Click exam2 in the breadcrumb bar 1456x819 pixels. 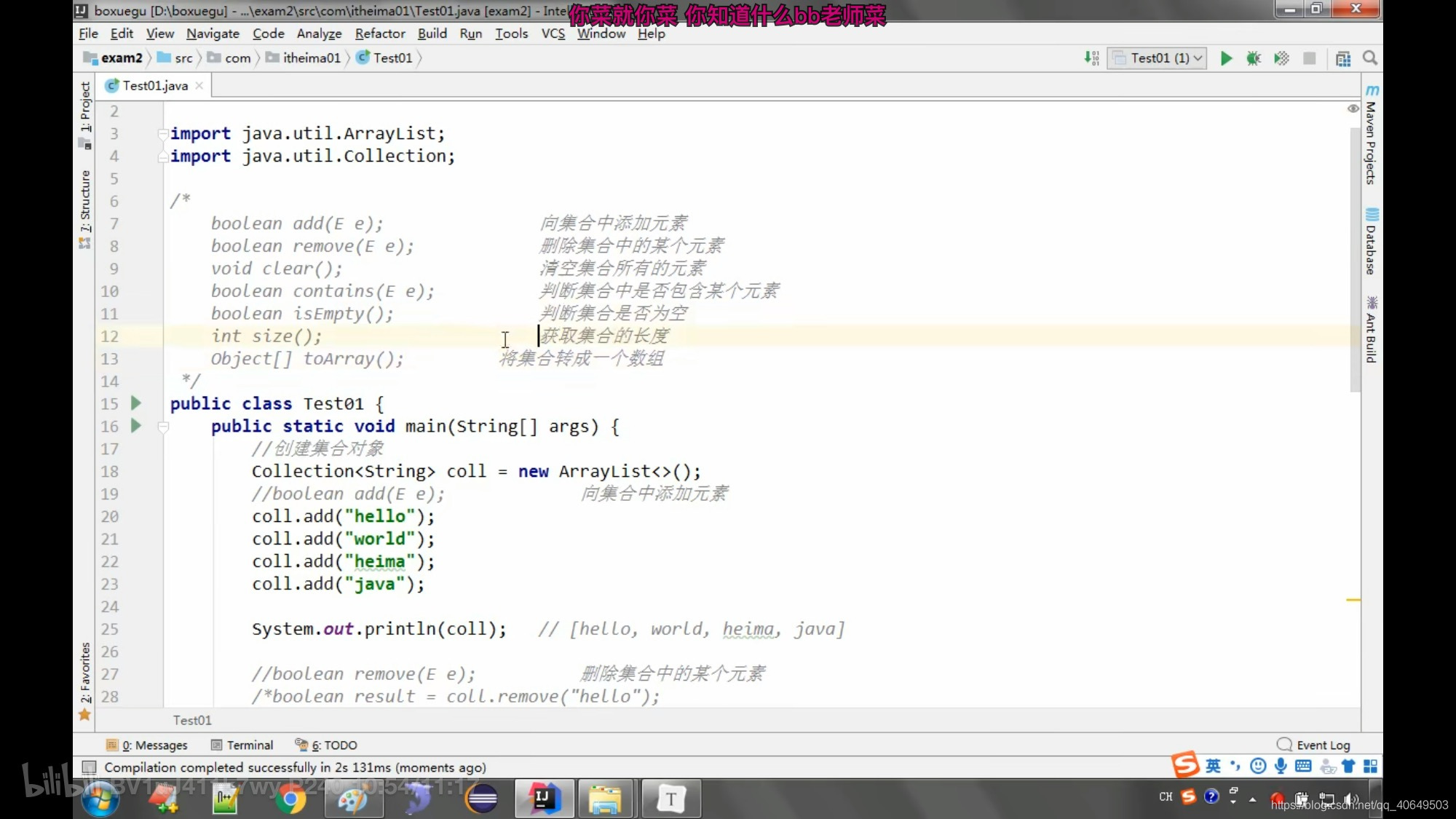113,58
